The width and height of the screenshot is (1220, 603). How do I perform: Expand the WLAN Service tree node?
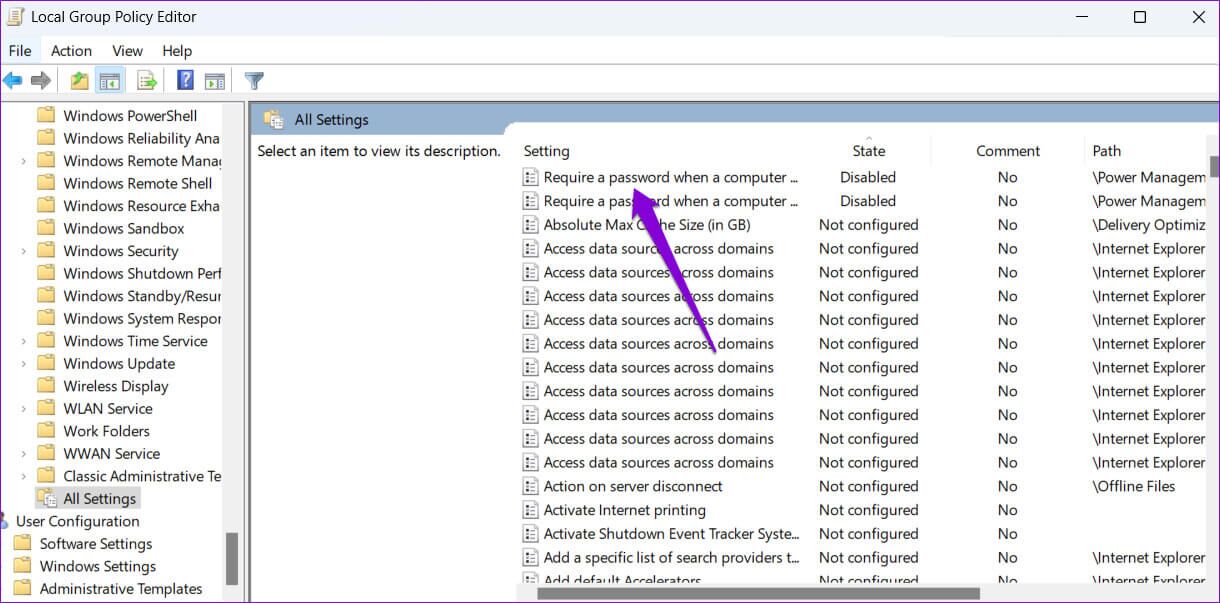23,409
